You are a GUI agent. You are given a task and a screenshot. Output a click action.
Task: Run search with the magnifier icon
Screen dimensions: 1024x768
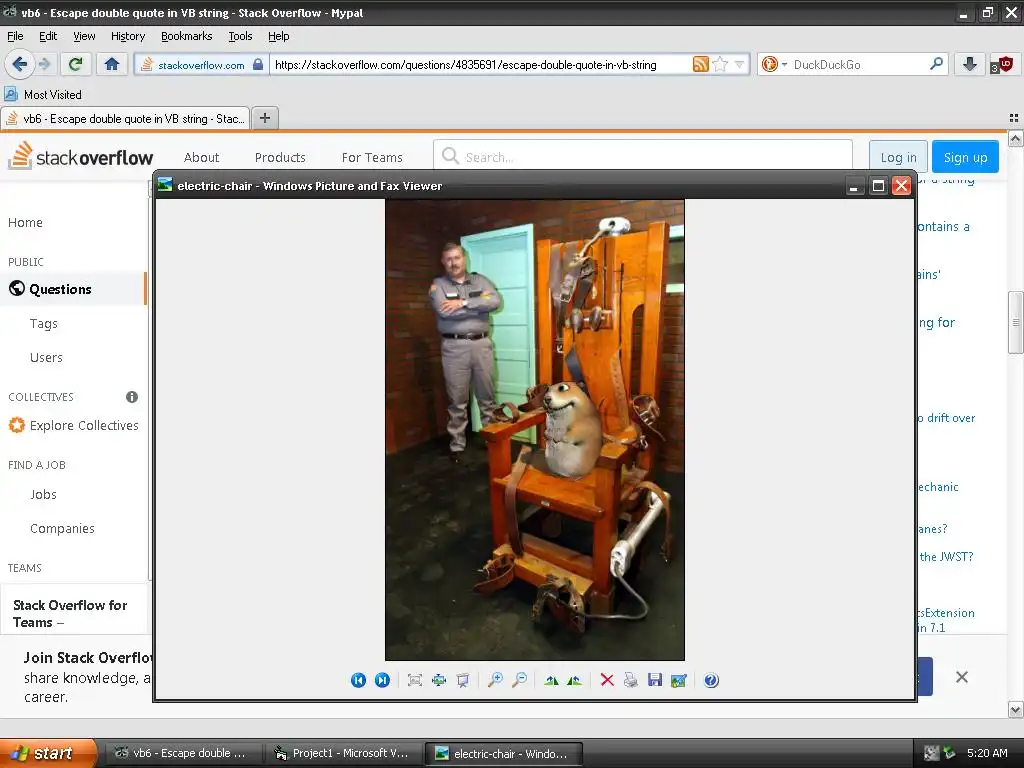(936, 64)
